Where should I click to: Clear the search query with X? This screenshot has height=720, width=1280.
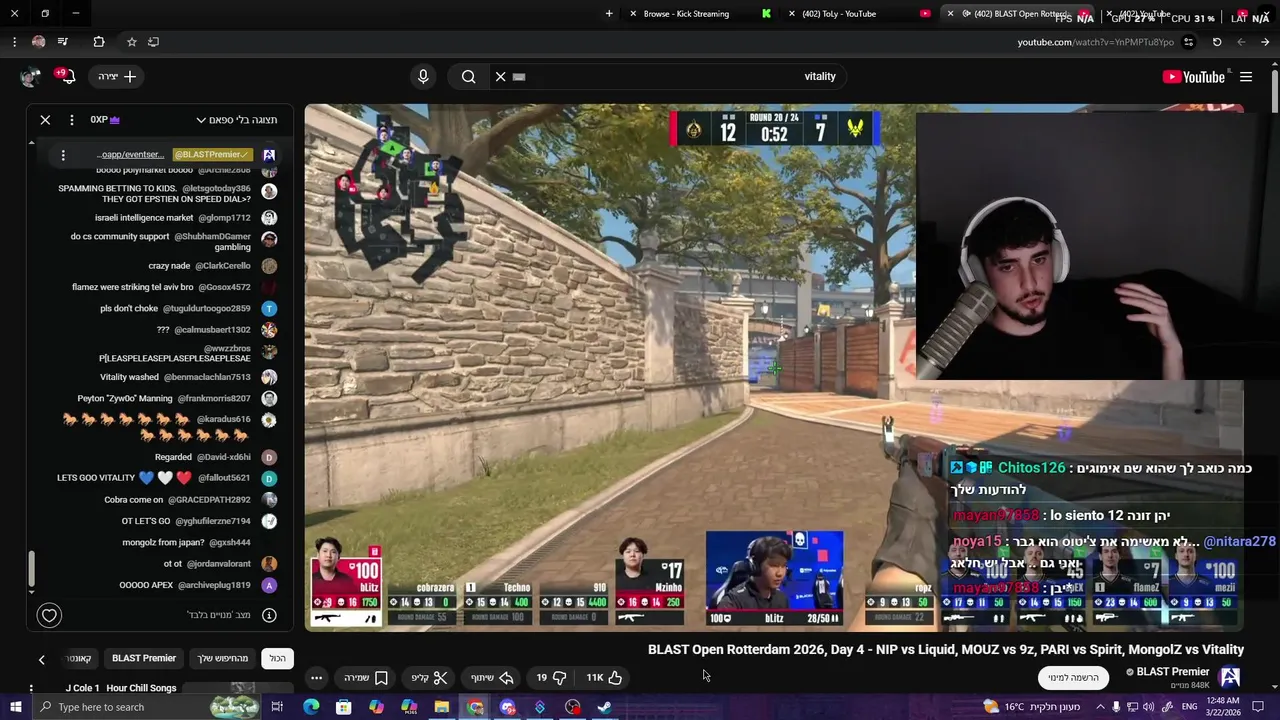(x=501, y=76)
